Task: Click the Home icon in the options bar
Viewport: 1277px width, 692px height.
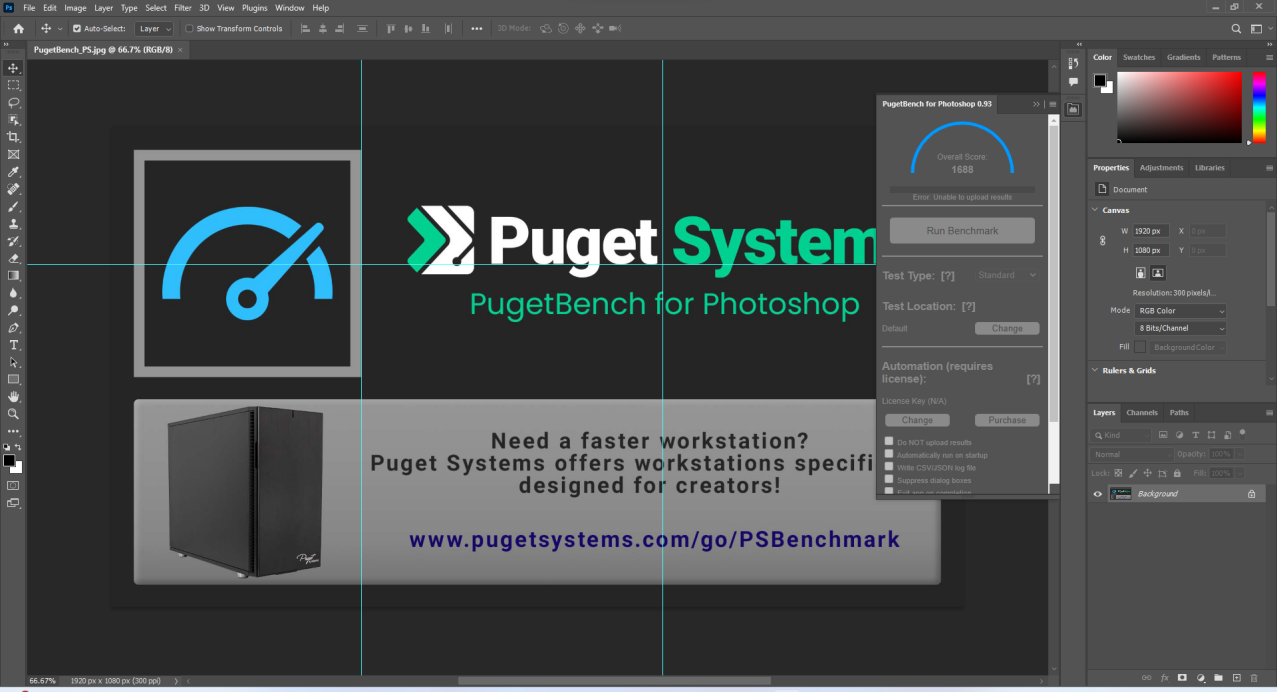Action: (18, 29)
